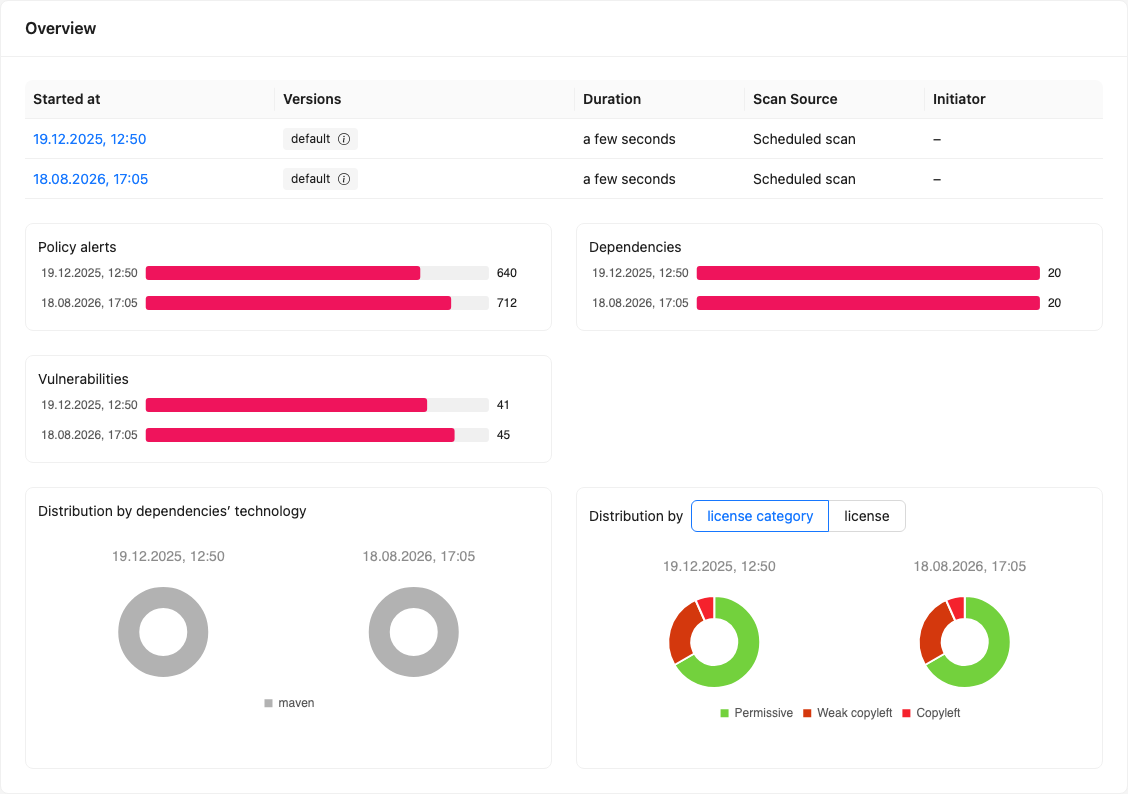The height and width of the screenshot is (795, 1128).
Task: Click the Copyleft legend red swatch
Action: (906, 713)
